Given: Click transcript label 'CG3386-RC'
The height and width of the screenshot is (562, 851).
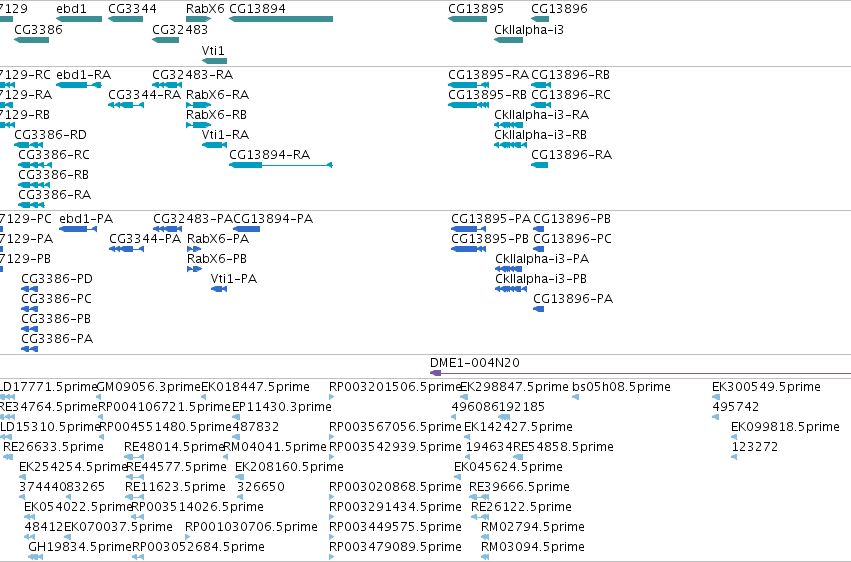Looking at the screenshot, I should coord(54,155).
